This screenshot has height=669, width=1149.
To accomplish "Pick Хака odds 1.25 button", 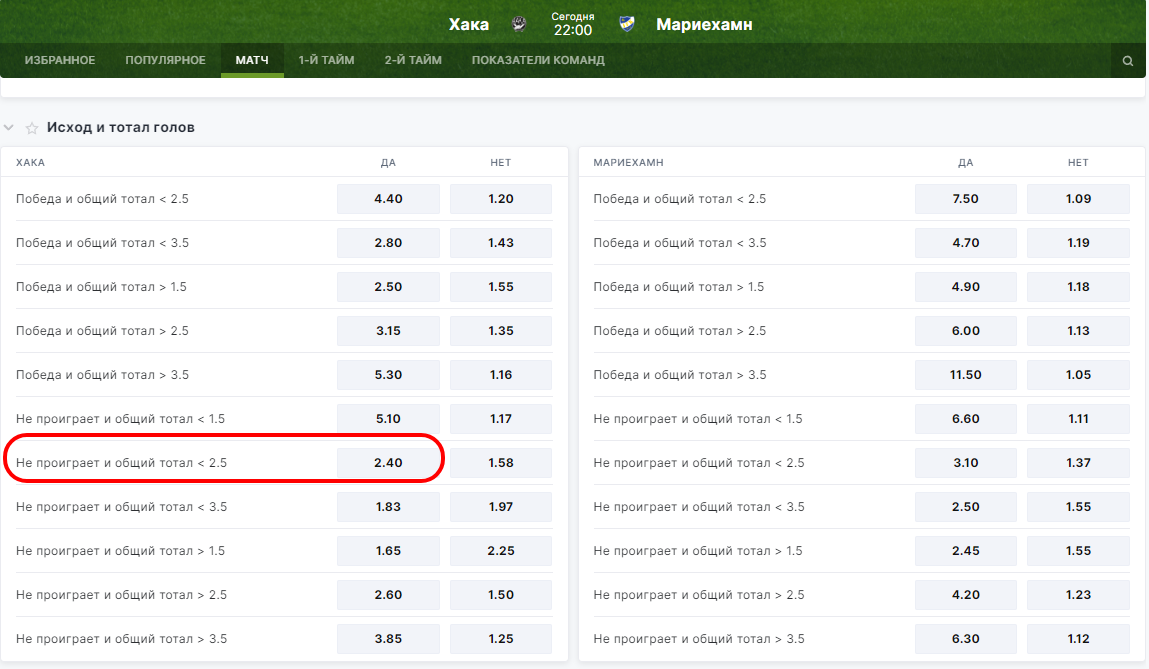I will tap(501, 638).
